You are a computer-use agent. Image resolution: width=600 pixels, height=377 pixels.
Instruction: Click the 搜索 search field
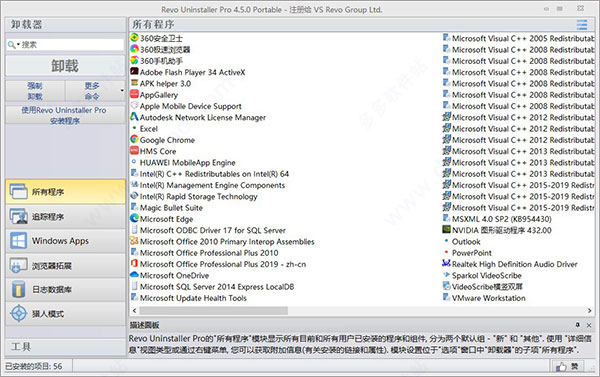(65, 45)
